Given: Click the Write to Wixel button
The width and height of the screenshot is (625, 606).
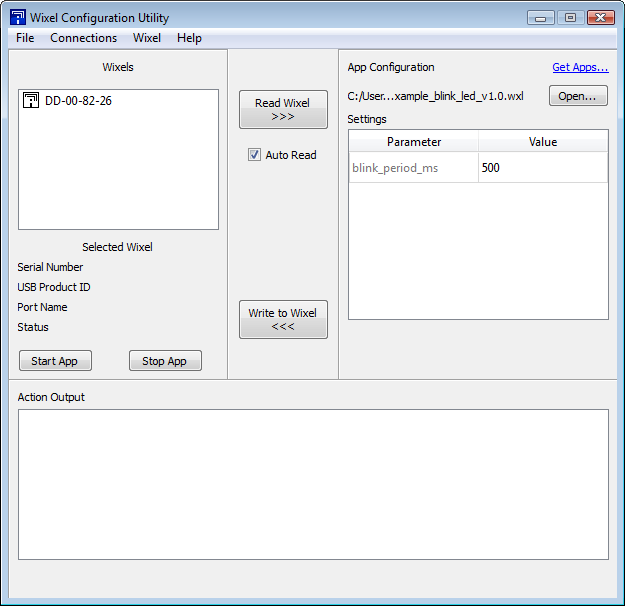Looking at the screenshot, I should point(283,320).
